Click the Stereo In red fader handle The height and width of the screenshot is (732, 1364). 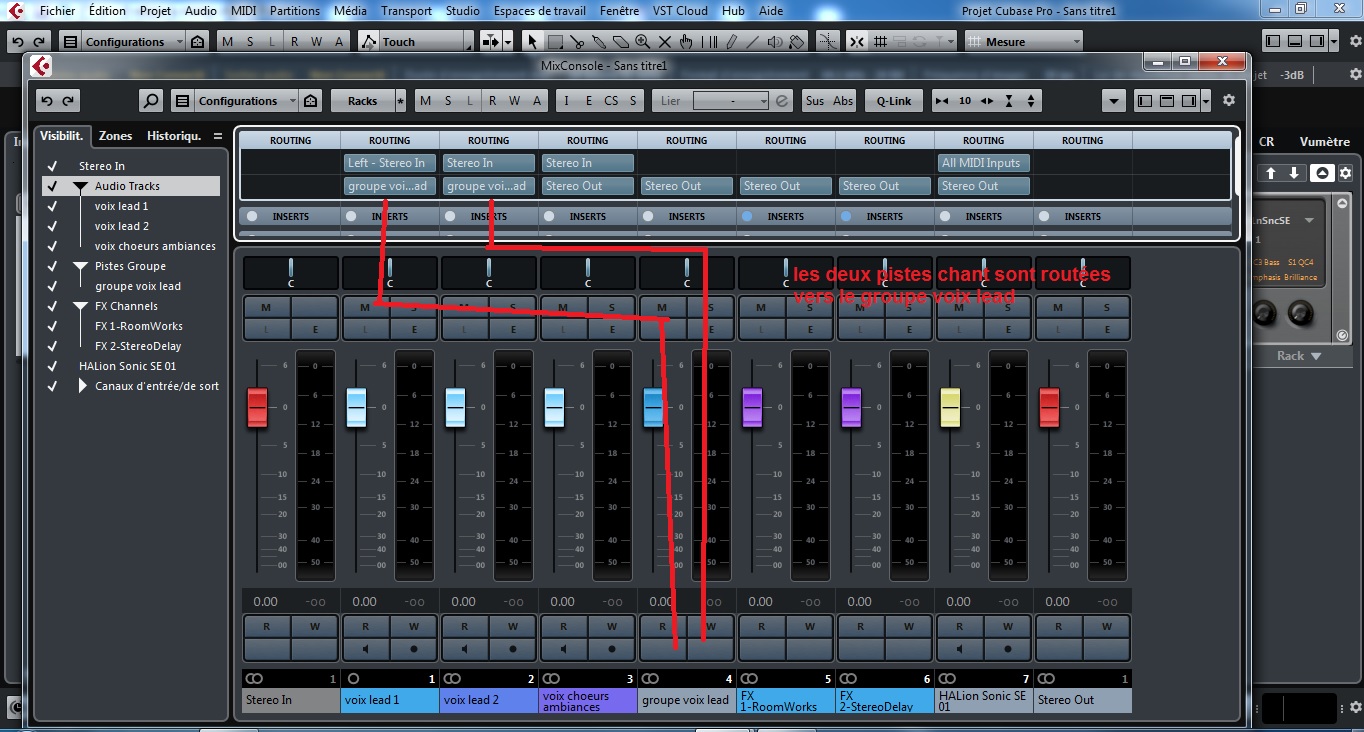(x=257, y=407)
